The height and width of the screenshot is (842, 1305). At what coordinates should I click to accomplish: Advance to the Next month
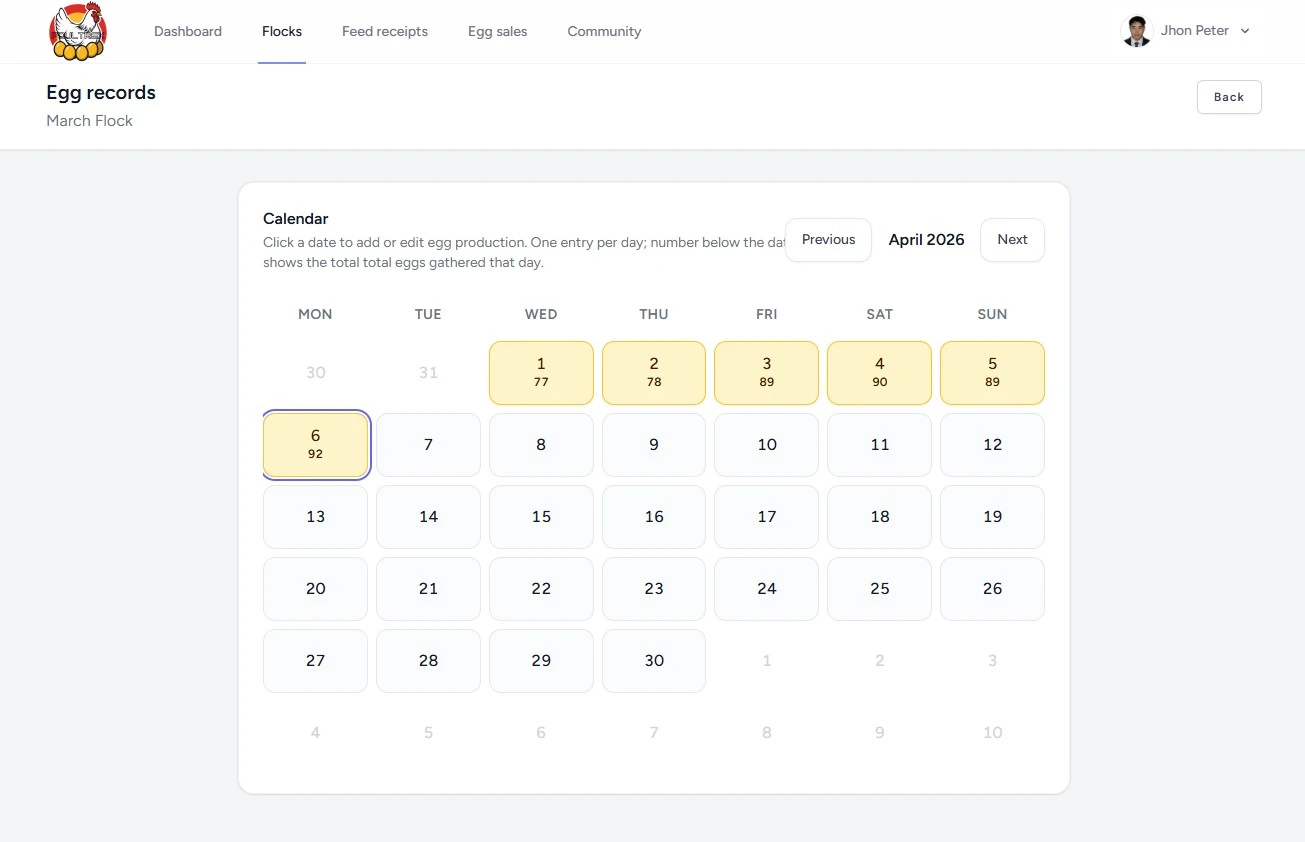1012,240
